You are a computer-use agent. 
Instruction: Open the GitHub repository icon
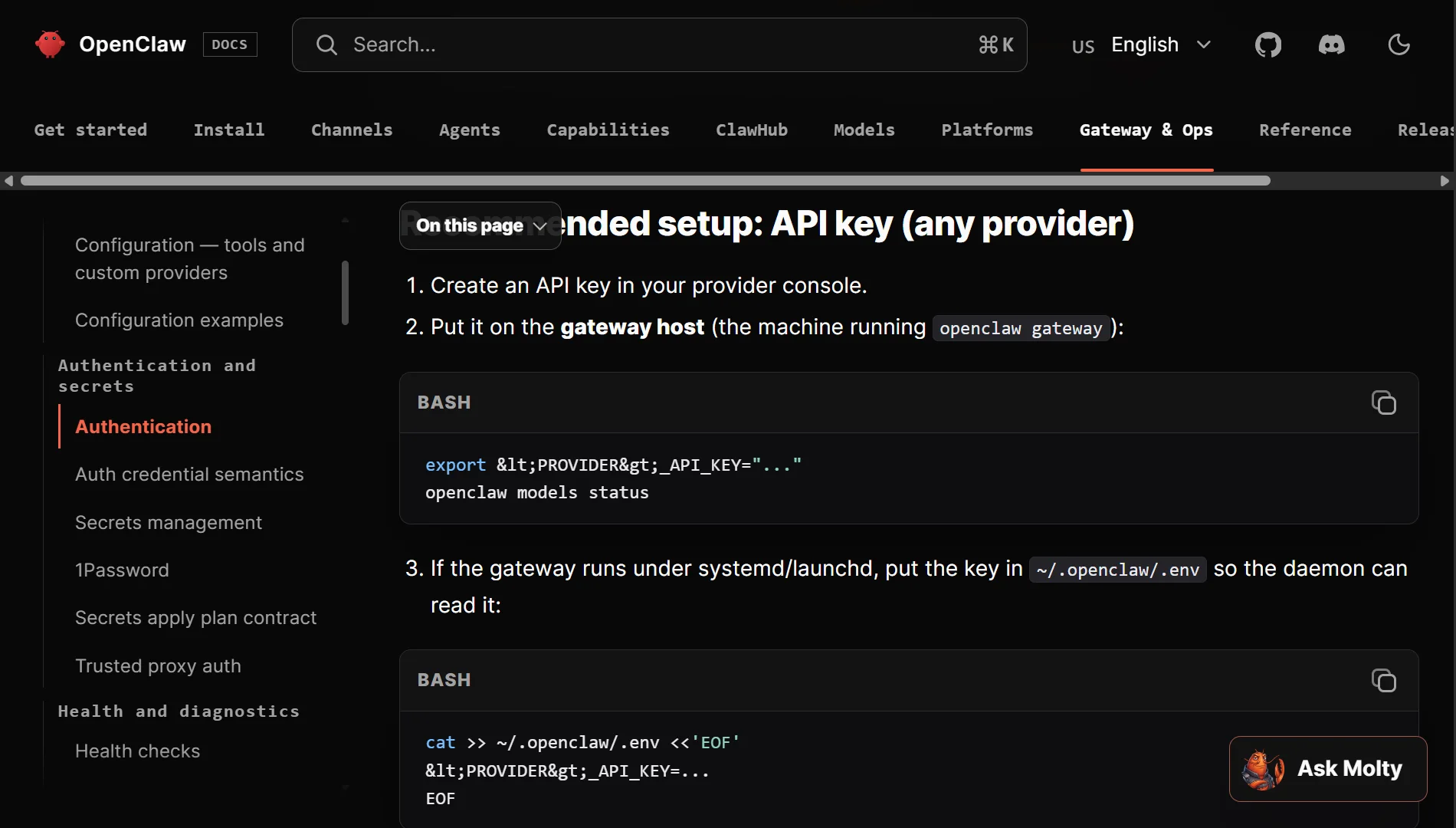point(1268,44)
